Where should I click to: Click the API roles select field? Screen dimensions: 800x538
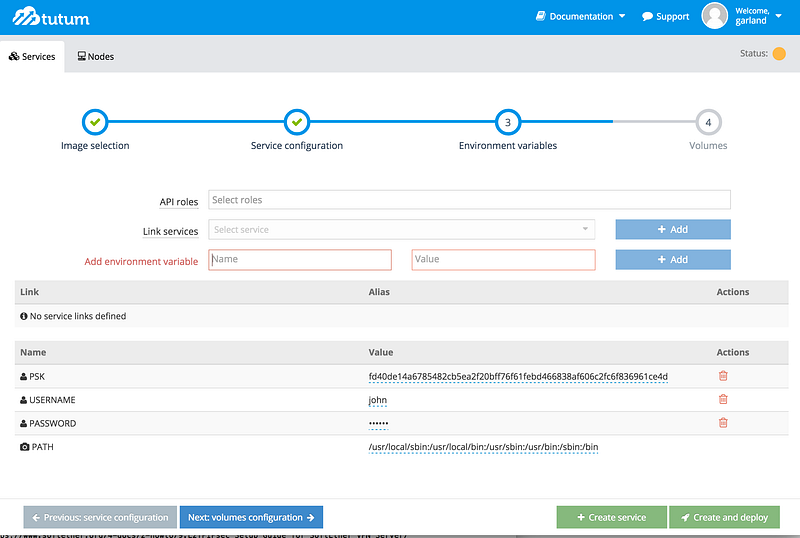(469, 200)
